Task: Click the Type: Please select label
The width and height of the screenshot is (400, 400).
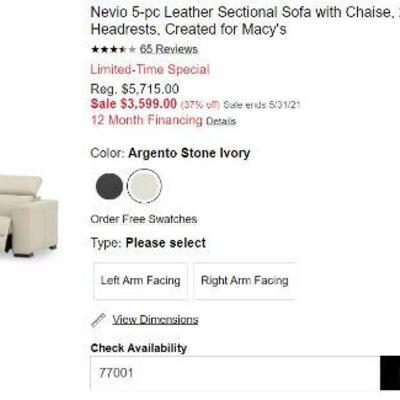Action: [x=148, y=243]
